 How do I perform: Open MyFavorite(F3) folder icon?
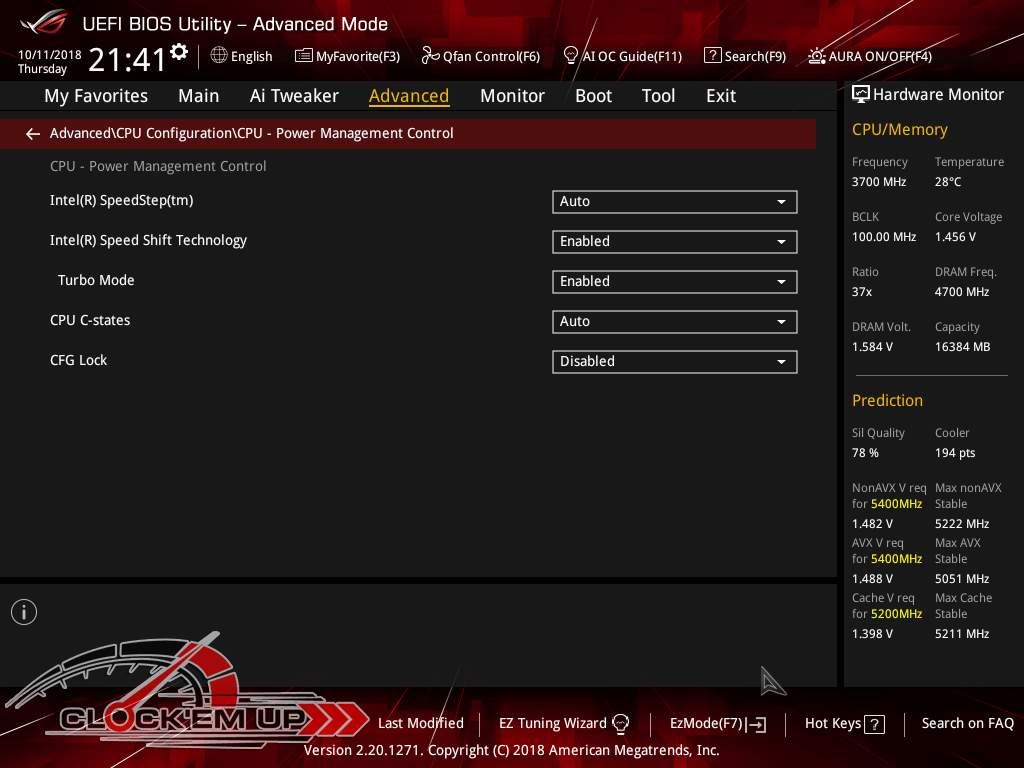(x=303, y=56)
